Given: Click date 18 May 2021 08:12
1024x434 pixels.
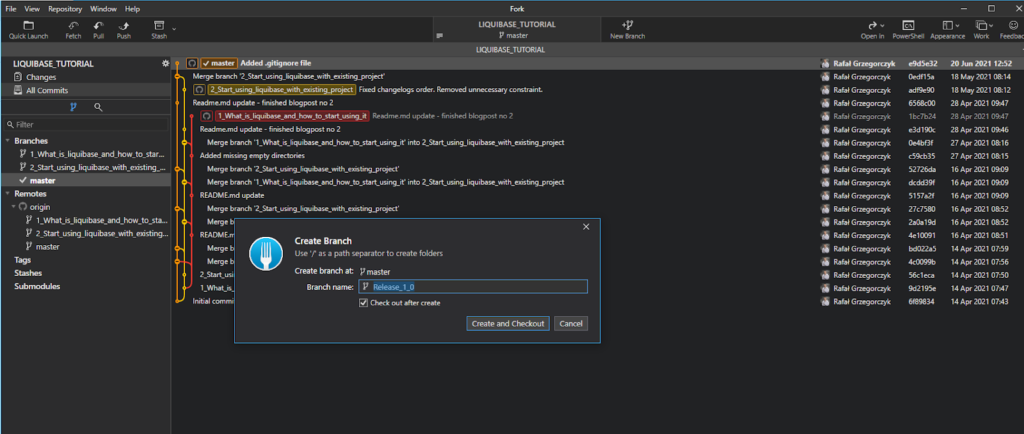Looking at the screenshot, I should [982, 89].
